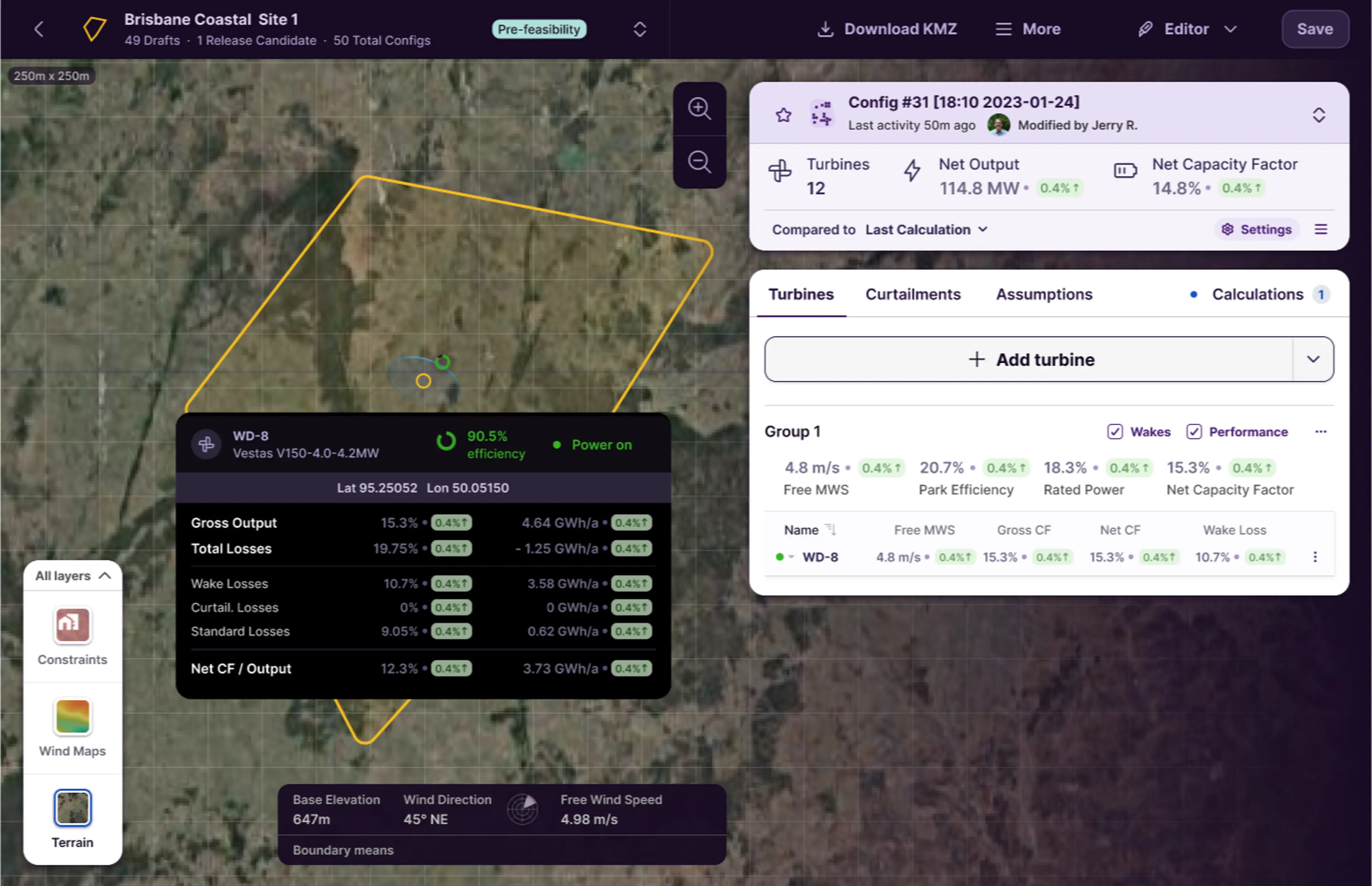Select the Wind Maps layer thumbnail
The height and width of the screenshot is (886, 1372).
pyautogui.click(x=73, y=717)
